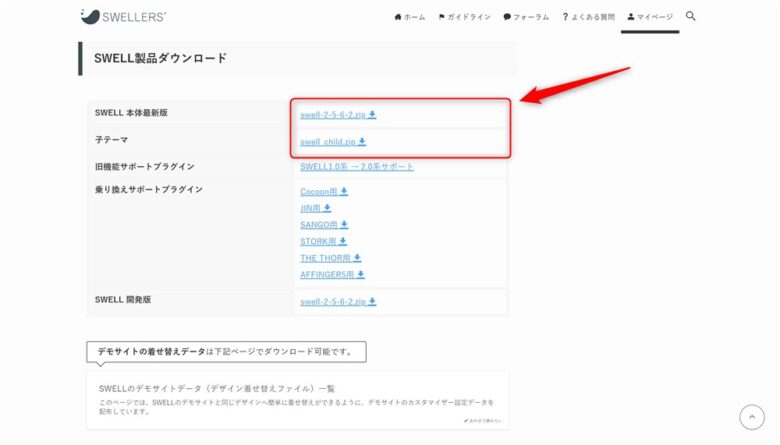Click the speech bubble icon beside フォーラム
The width and height of the screenshot is (780, 445).
507,17
